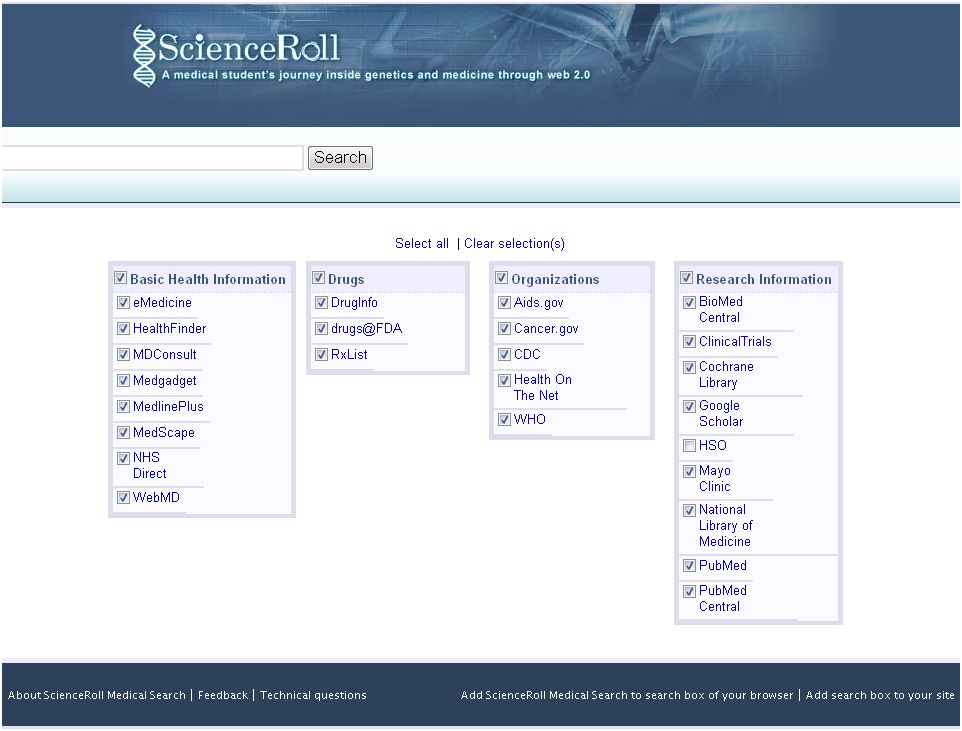Screen dimensions: 962x731
Task: Enable the unchecked HSO checkbox
Action: pos(689,446)
